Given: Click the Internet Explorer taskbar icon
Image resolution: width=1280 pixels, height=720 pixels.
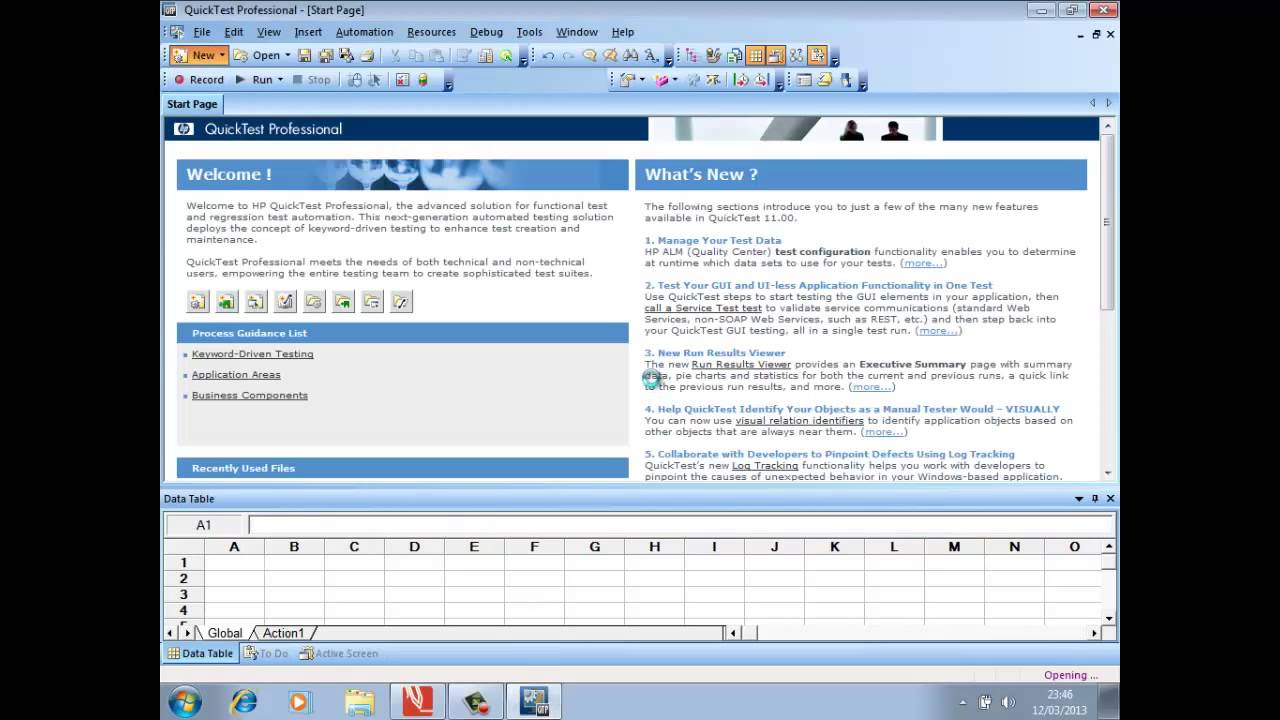Looking at the screenshot, I should 243,702.
